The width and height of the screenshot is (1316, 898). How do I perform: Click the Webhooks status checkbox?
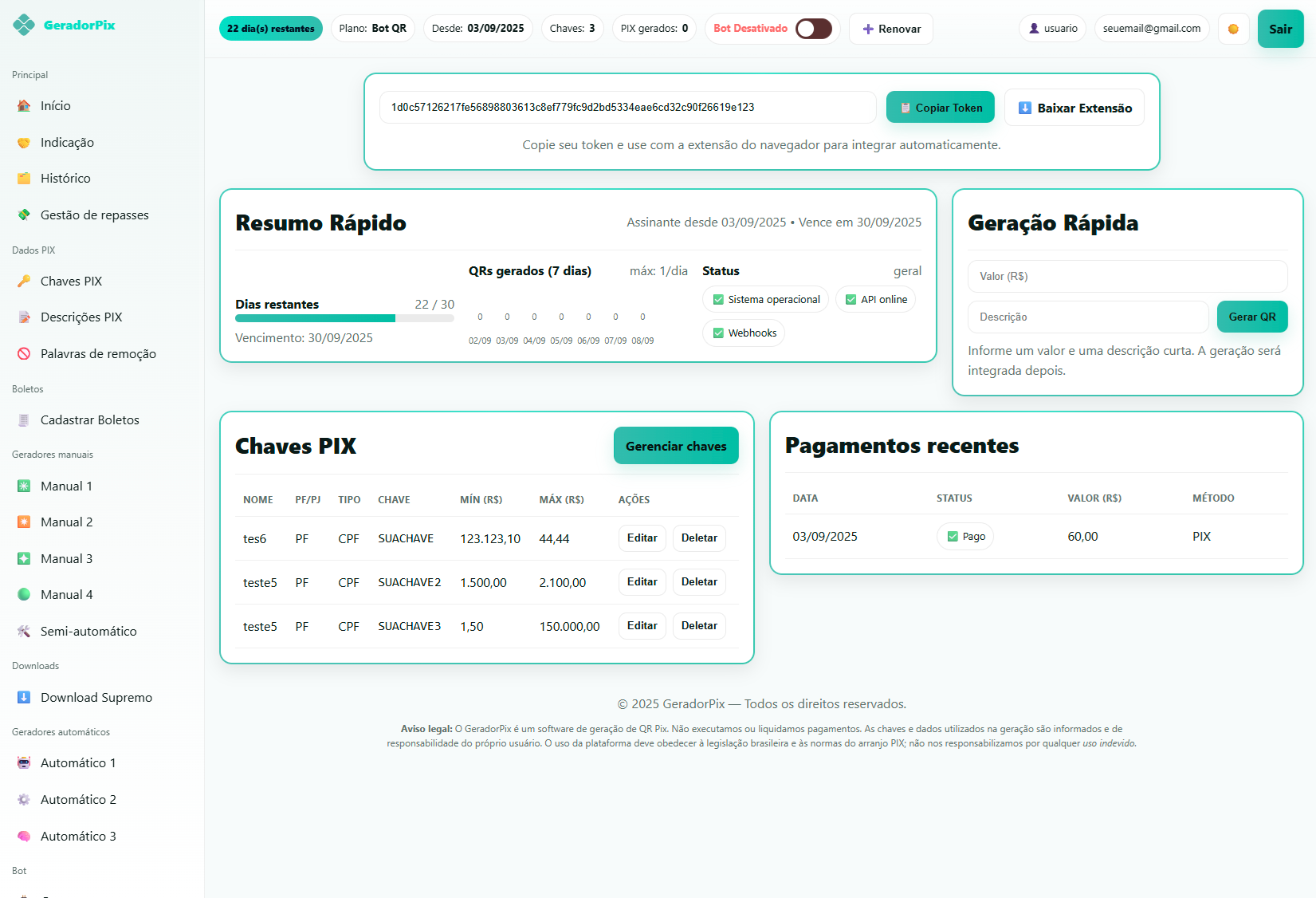719,333
